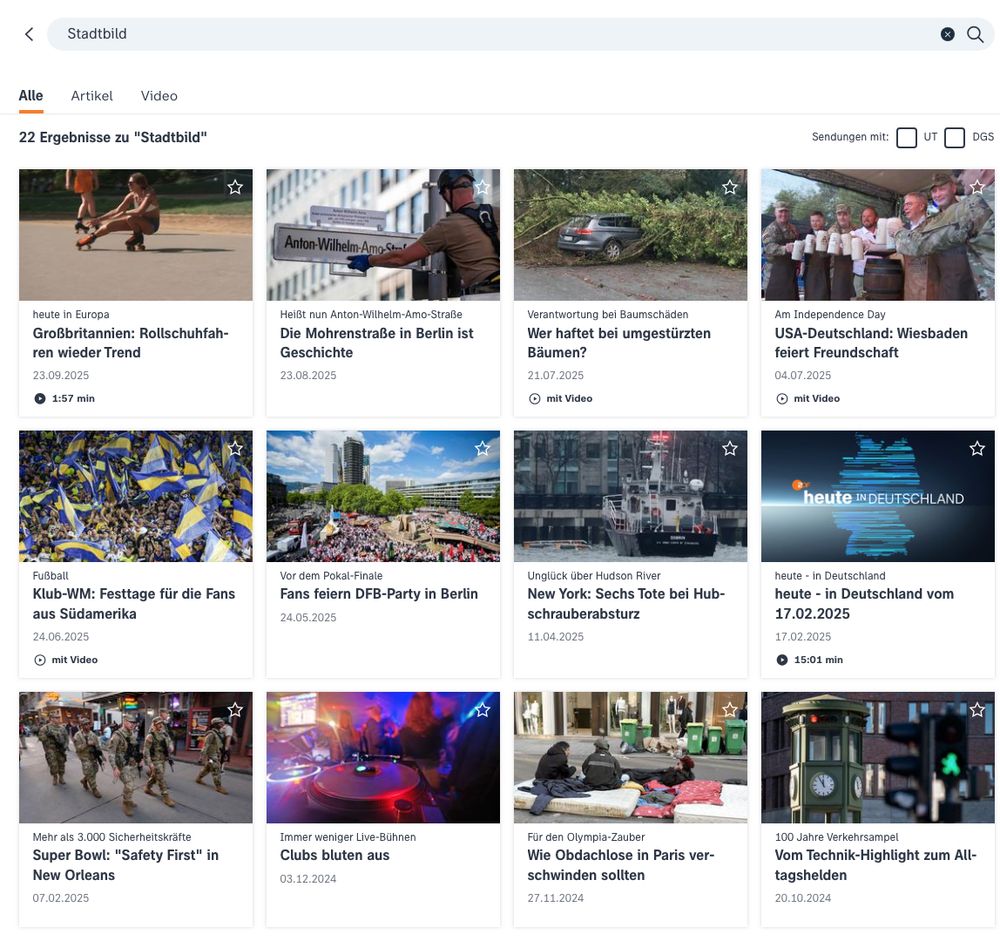Switch to the Alle tab

pyautogui.click(x=31, y=96)
